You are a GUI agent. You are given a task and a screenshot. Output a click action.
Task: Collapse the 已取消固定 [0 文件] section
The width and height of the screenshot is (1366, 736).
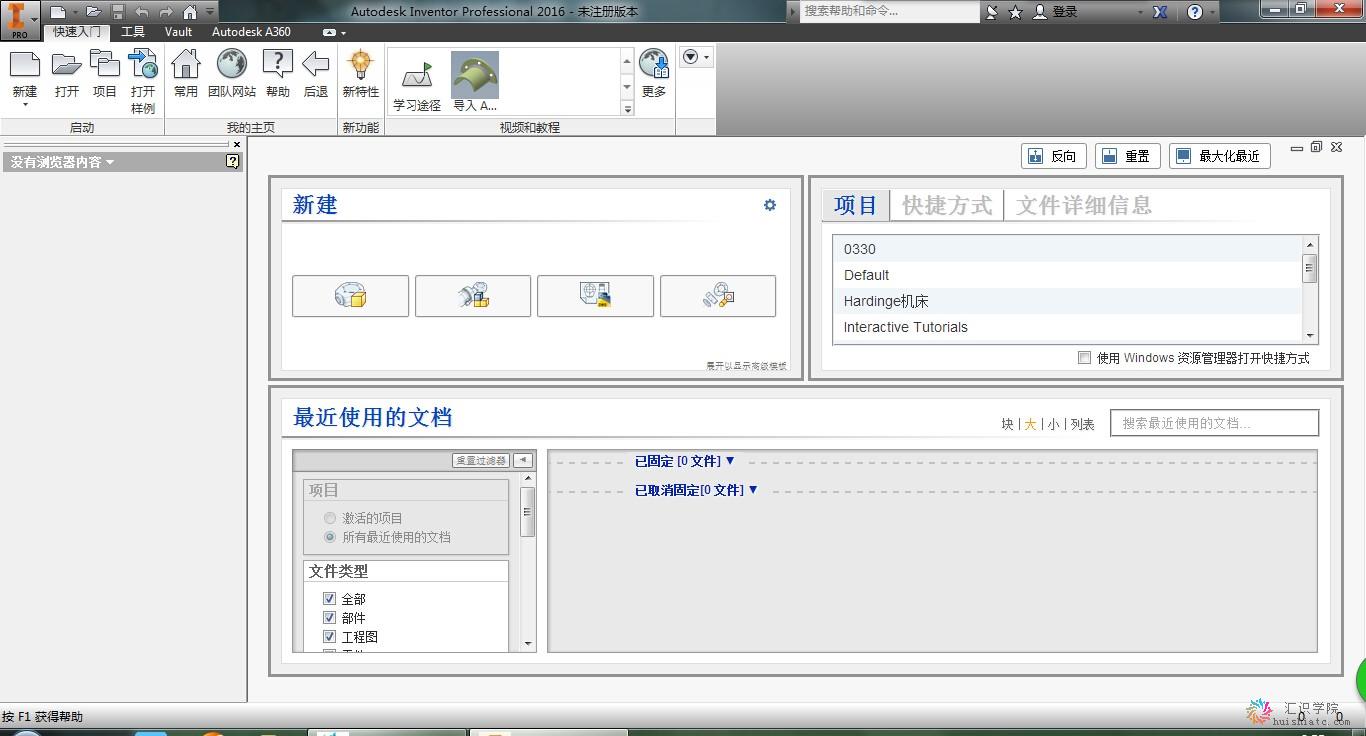coord(753,489)
